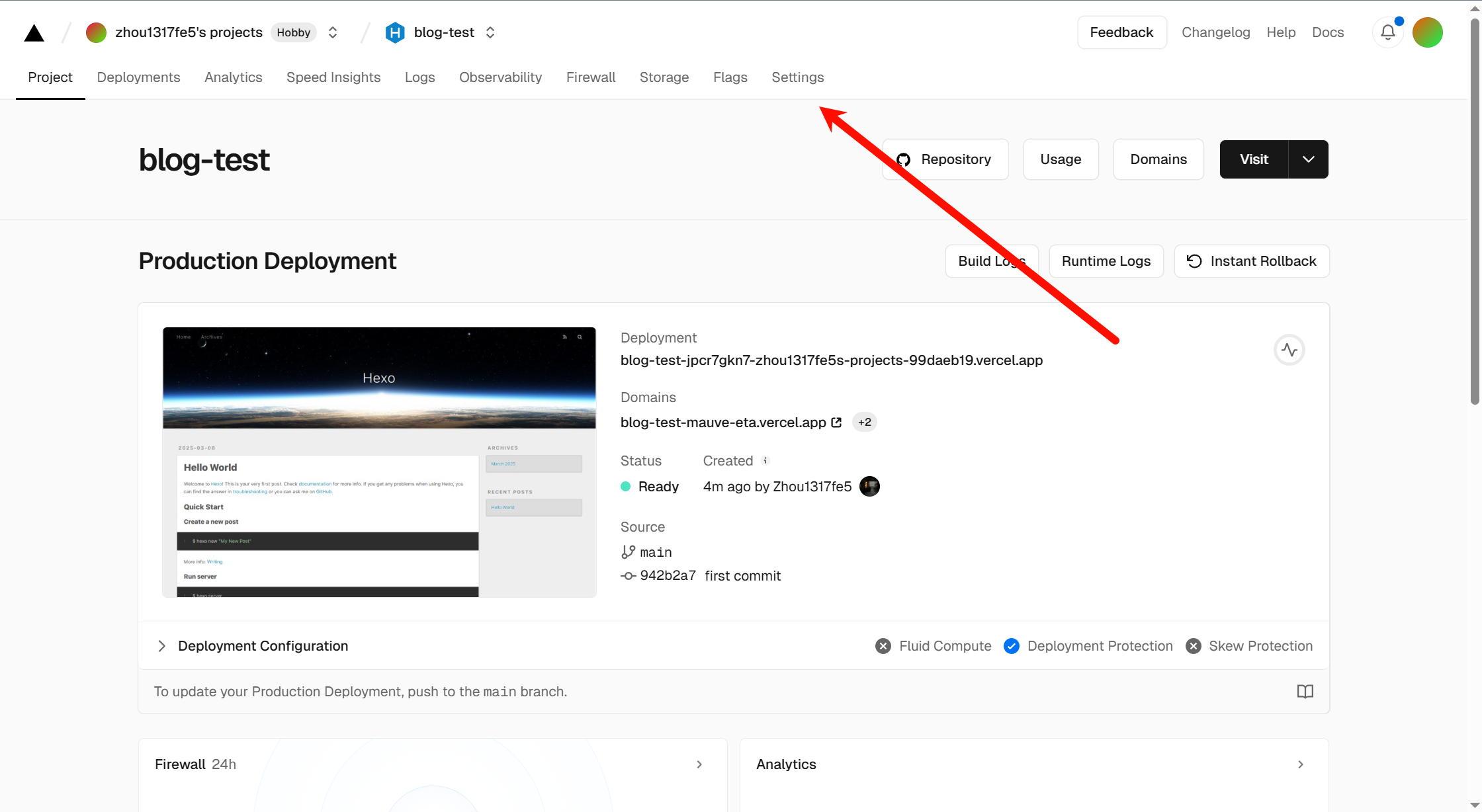Click the team avatar beside zhou1317fe5's projects
1482x812 pixels.
click(x=96, y=32)
